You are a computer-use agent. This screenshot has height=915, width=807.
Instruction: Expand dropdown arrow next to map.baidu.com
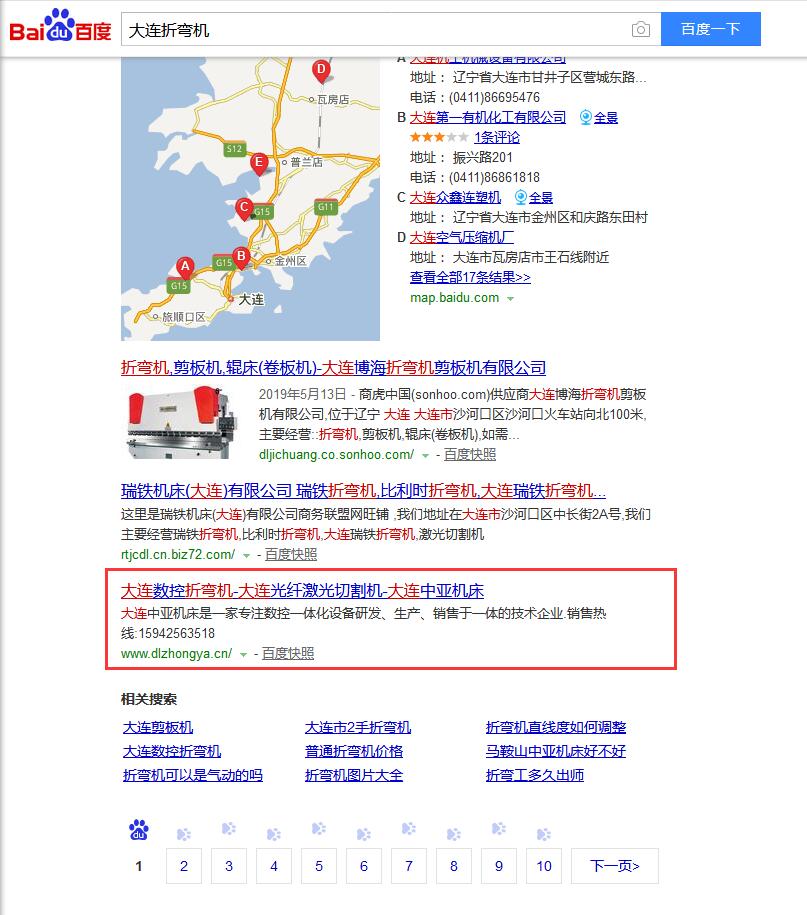[x=511, y=299]
